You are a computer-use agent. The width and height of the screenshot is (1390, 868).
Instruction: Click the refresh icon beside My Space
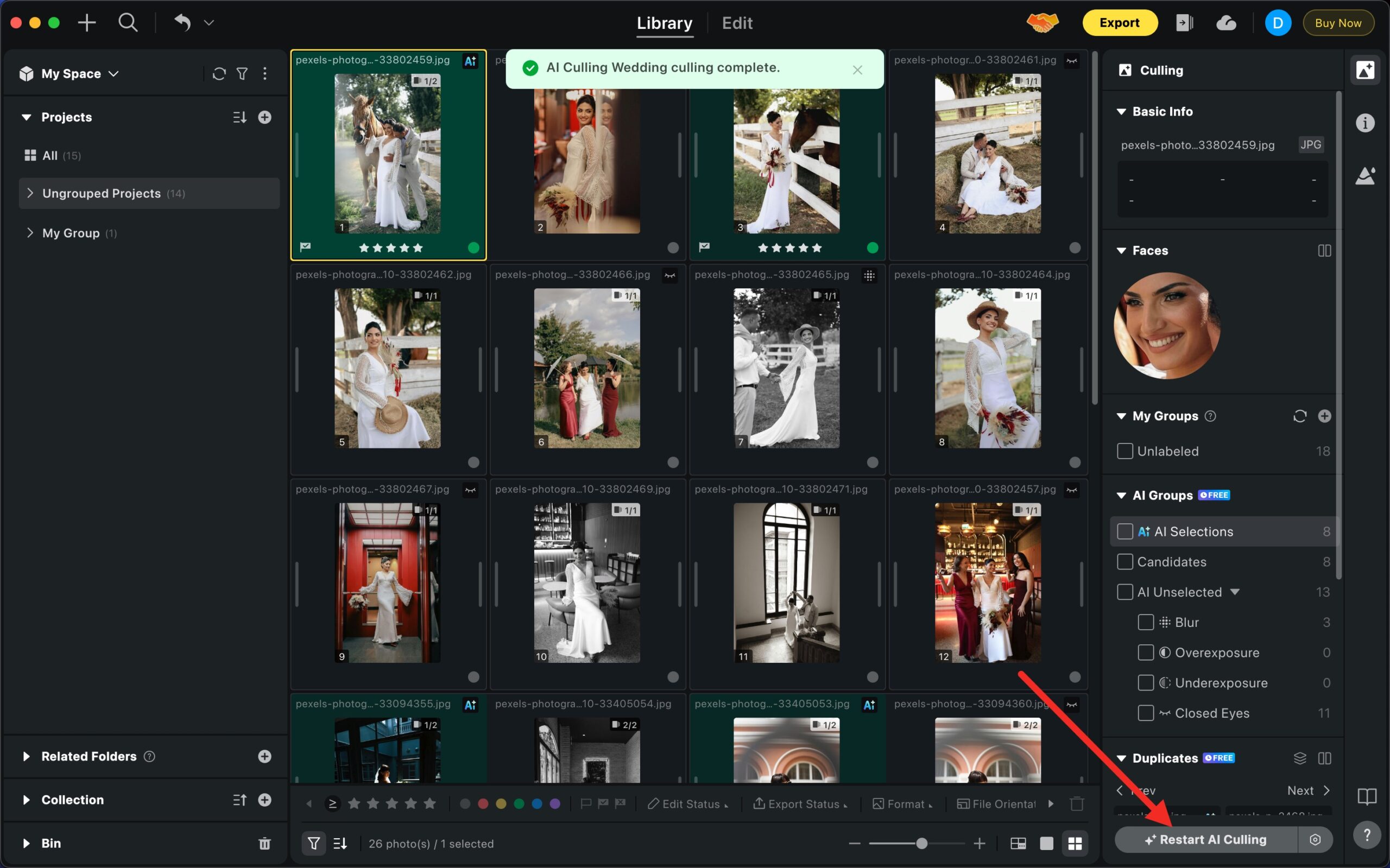[219, 73]
